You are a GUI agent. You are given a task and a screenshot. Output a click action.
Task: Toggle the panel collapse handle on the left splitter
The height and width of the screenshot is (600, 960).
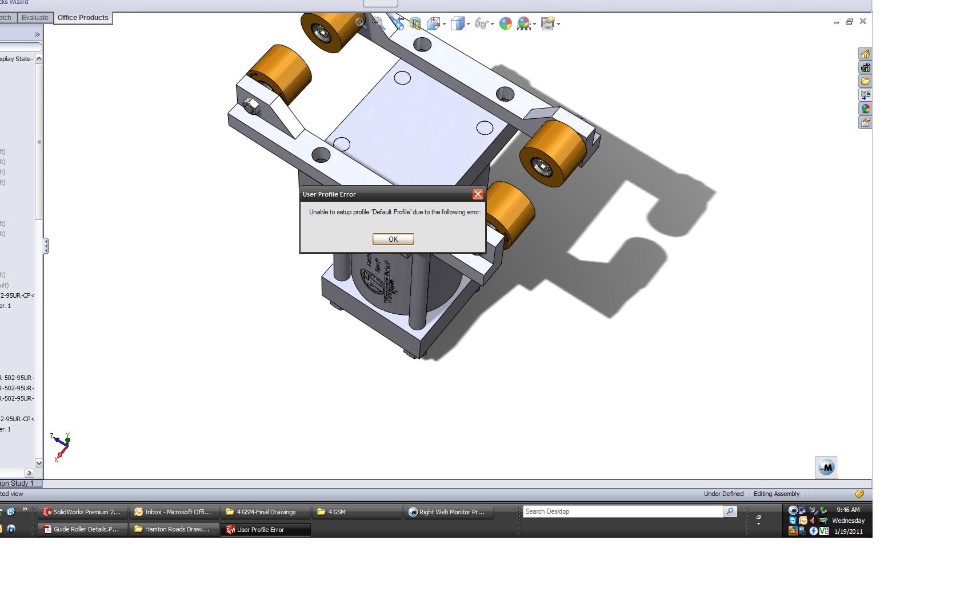point(46,246)
